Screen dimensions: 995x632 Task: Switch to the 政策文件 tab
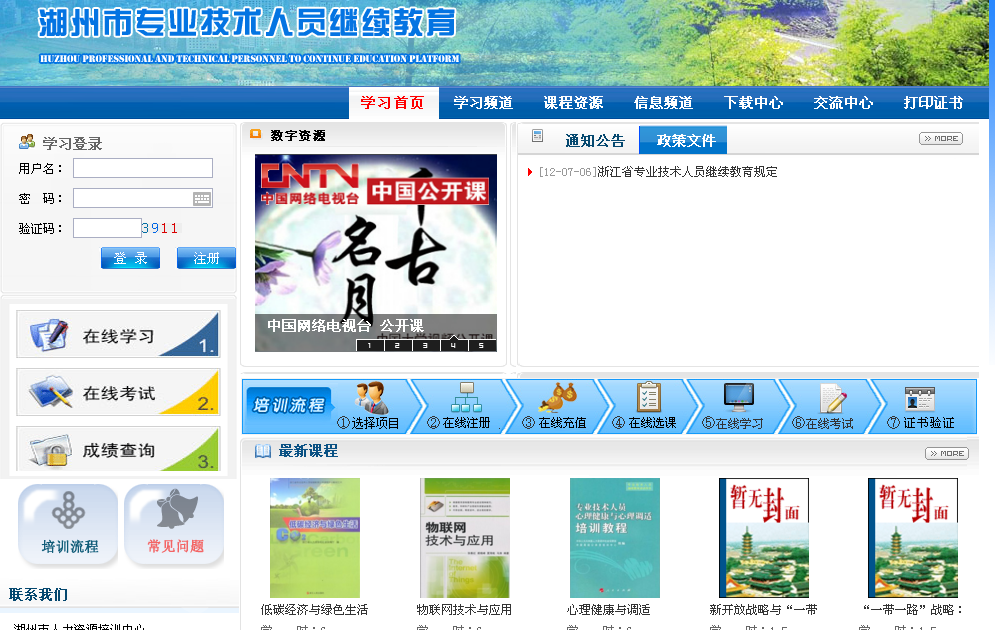click(x=685, y=141)
